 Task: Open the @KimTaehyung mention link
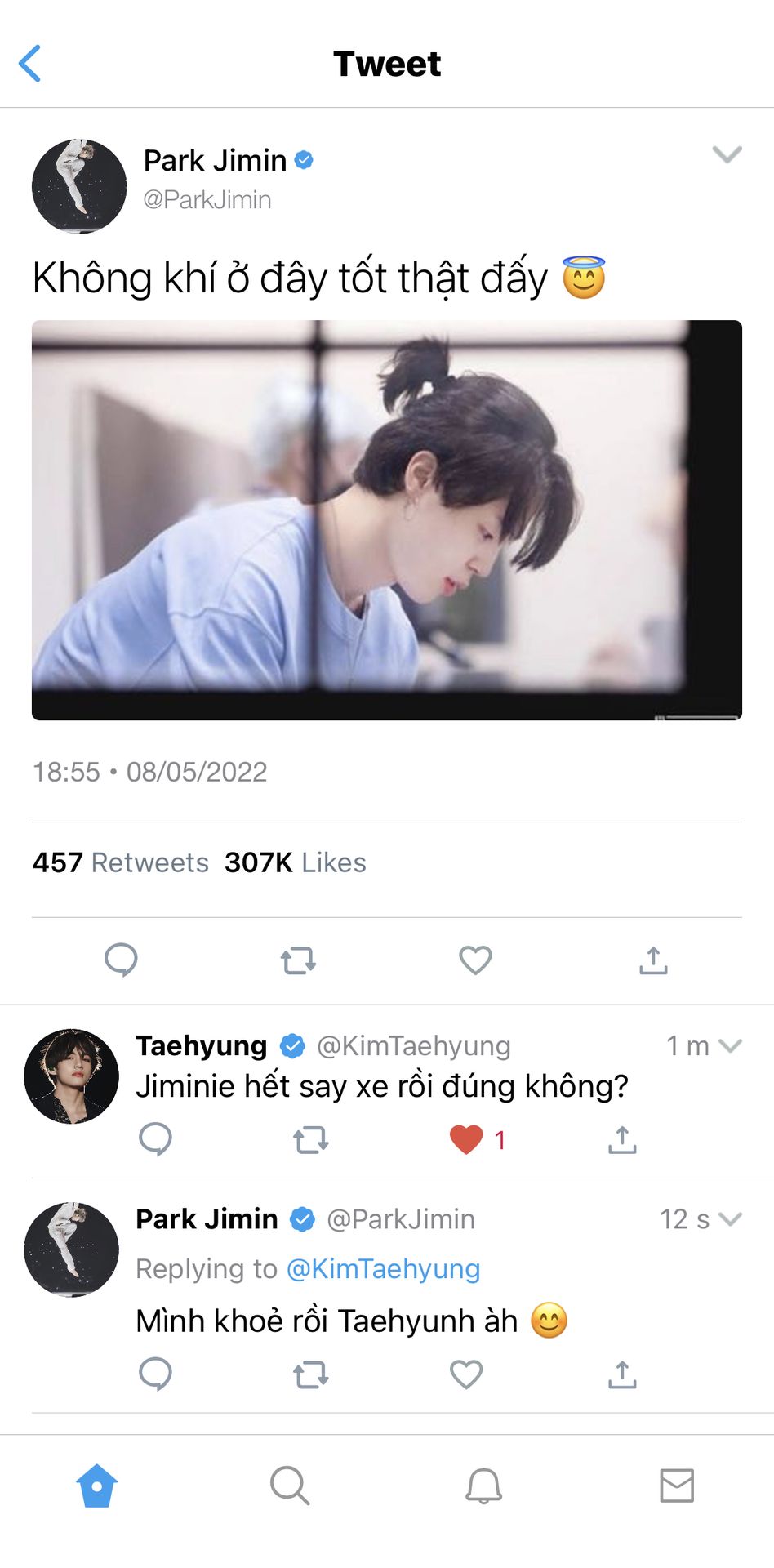383,1268
